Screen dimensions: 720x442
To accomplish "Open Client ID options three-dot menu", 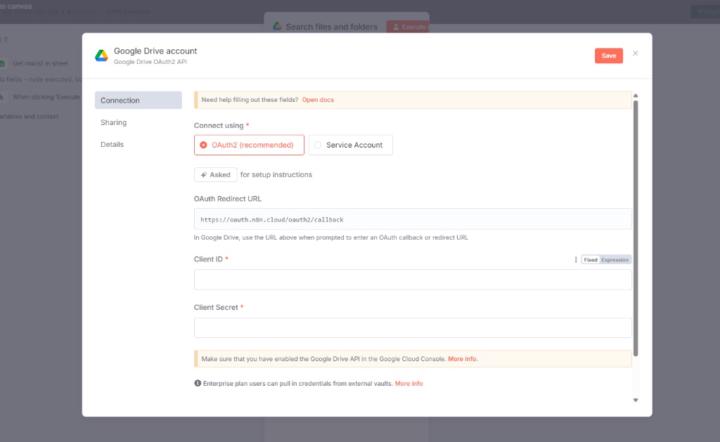I will pyautogui.click(x=575, y=260).
